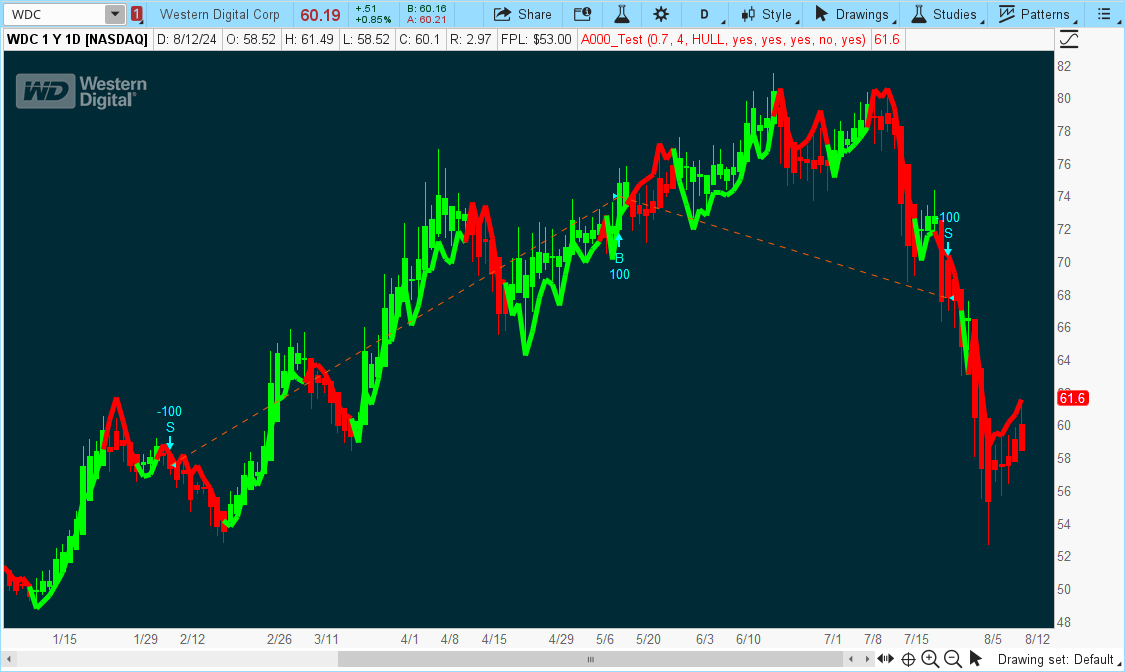Open the Studies menu
The width and height of the screenshot is (1125, 672).
[945, 14]
